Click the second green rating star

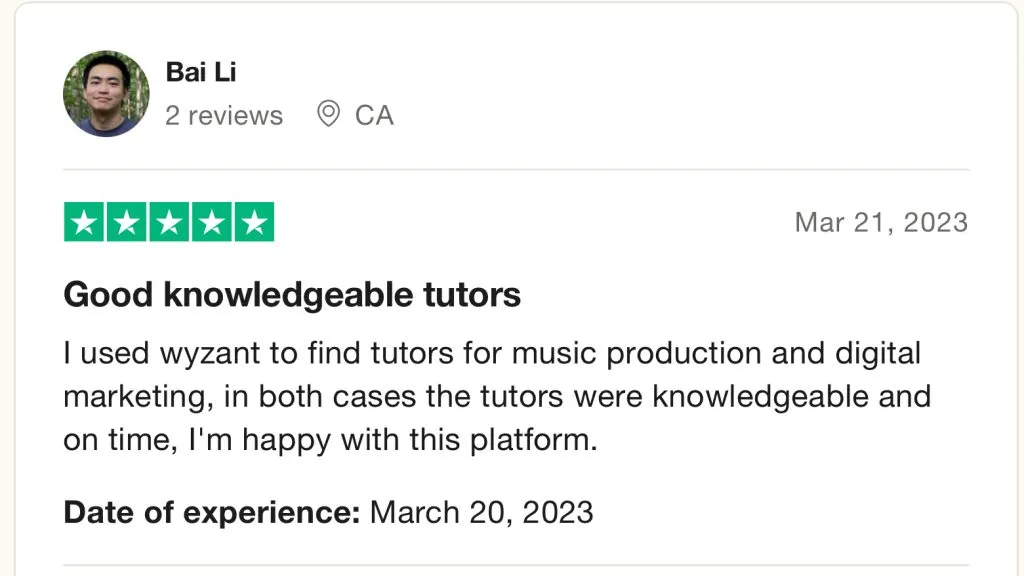coord(126,222)
